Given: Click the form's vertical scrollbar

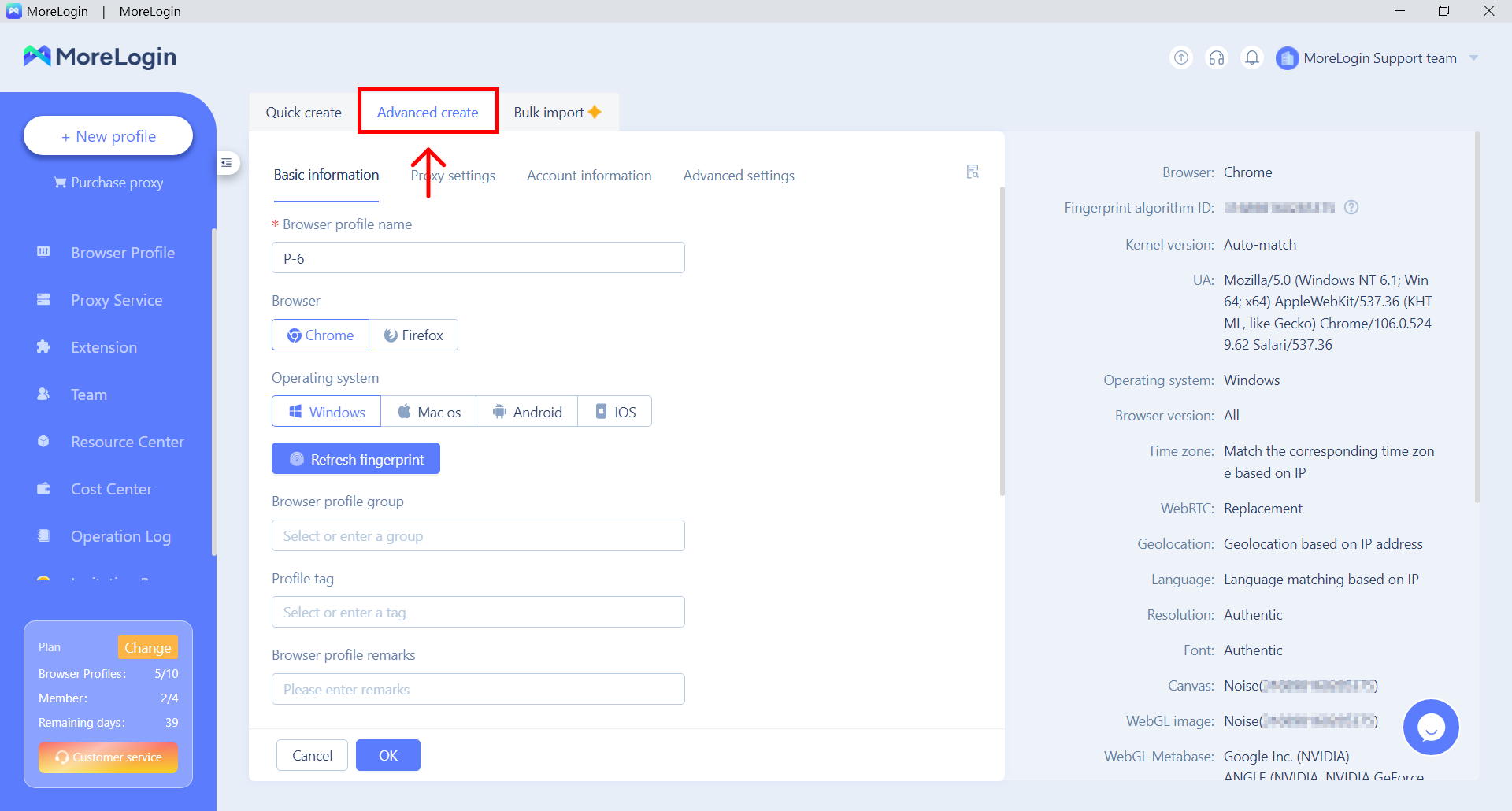Looking at the screenshot, I should 1002,341.
